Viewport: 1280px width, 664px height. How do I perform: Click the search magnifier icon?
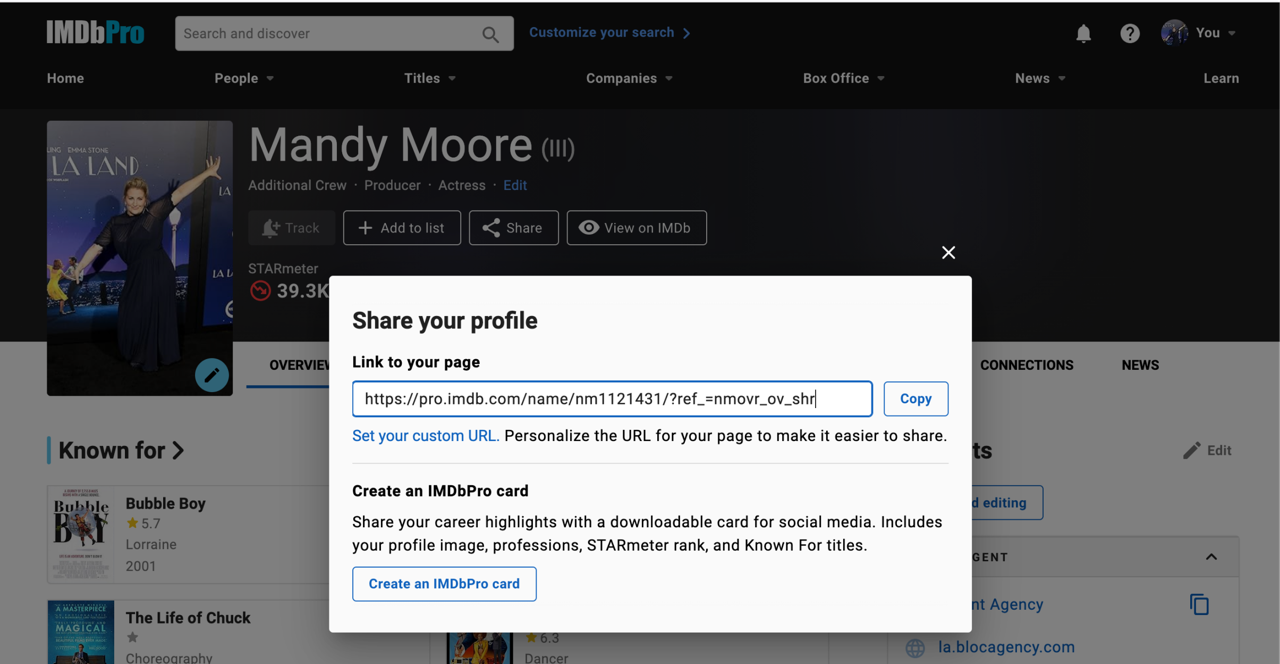489,33
